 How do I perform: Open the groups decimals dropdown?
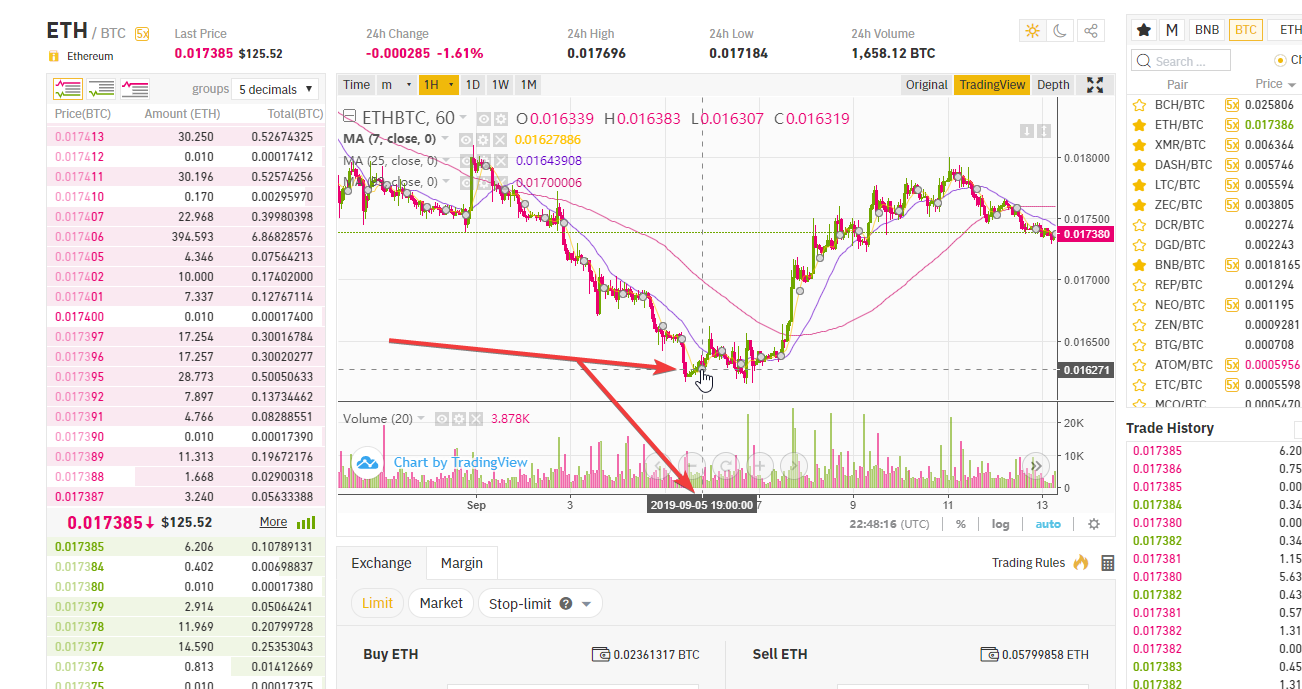(x=275, y=89)
